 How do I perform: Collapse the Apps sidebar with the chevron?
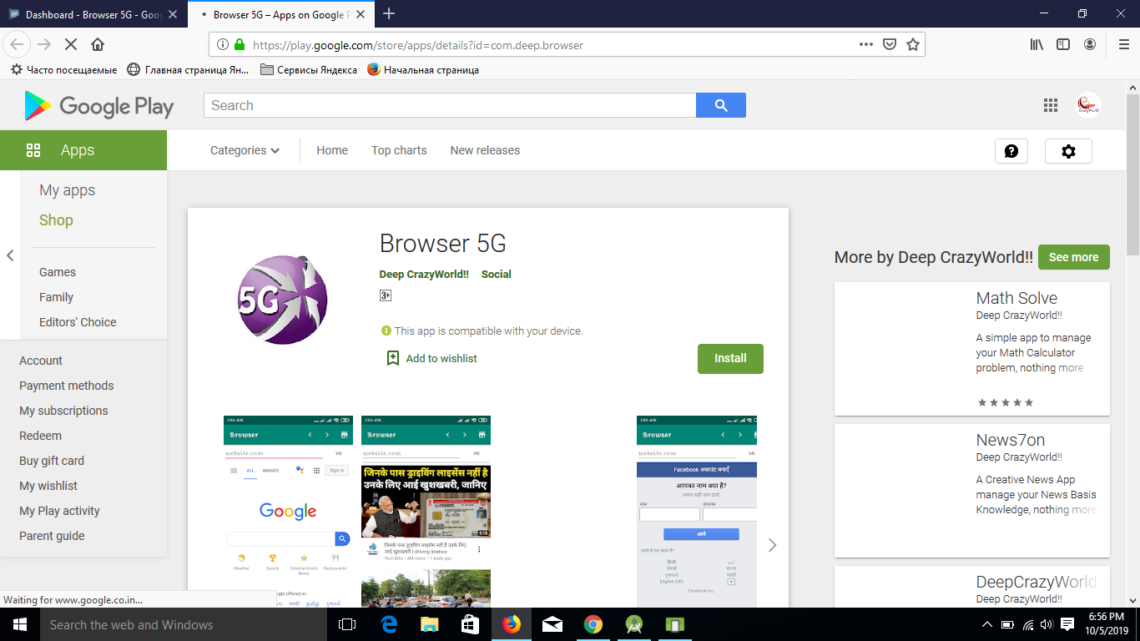pos(10,255)
